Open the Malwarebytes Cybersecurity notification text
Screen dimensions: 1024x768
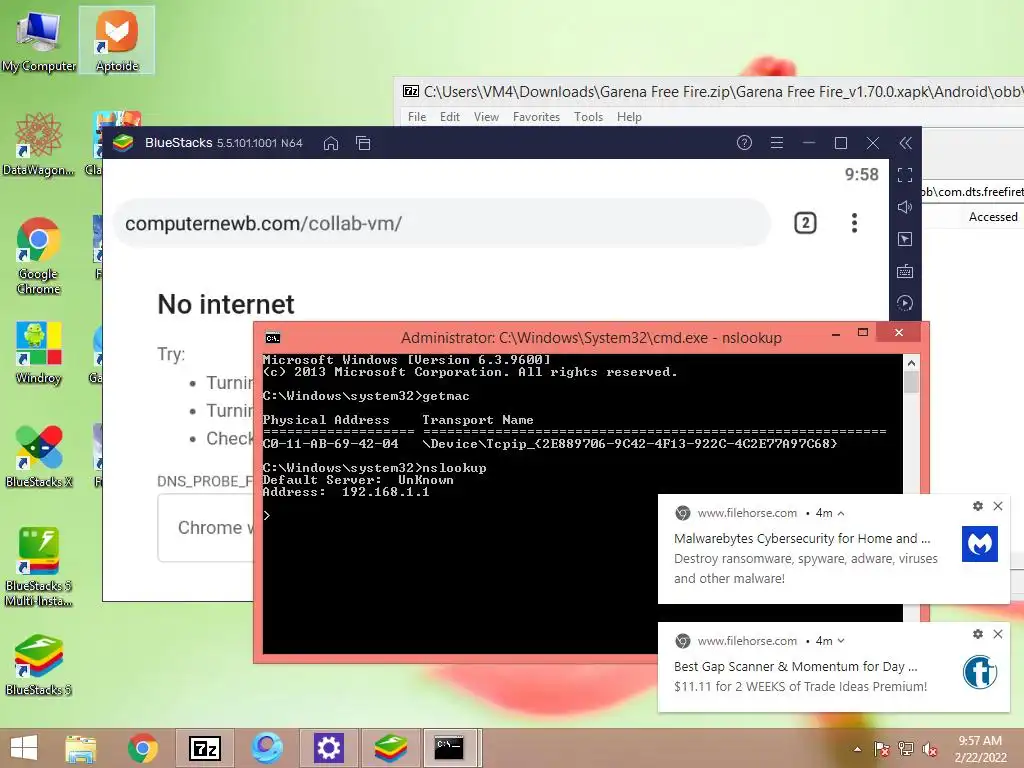[x=802, y=539]
